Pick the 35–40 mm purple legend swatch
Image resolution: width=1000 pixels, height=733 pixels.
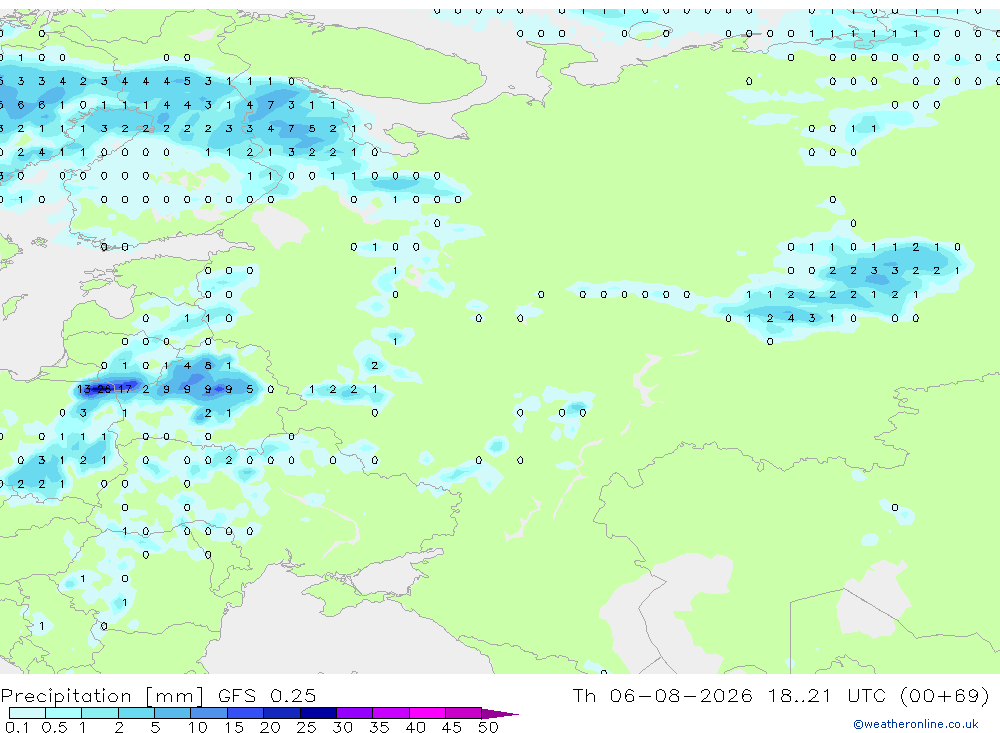(391, 713)
